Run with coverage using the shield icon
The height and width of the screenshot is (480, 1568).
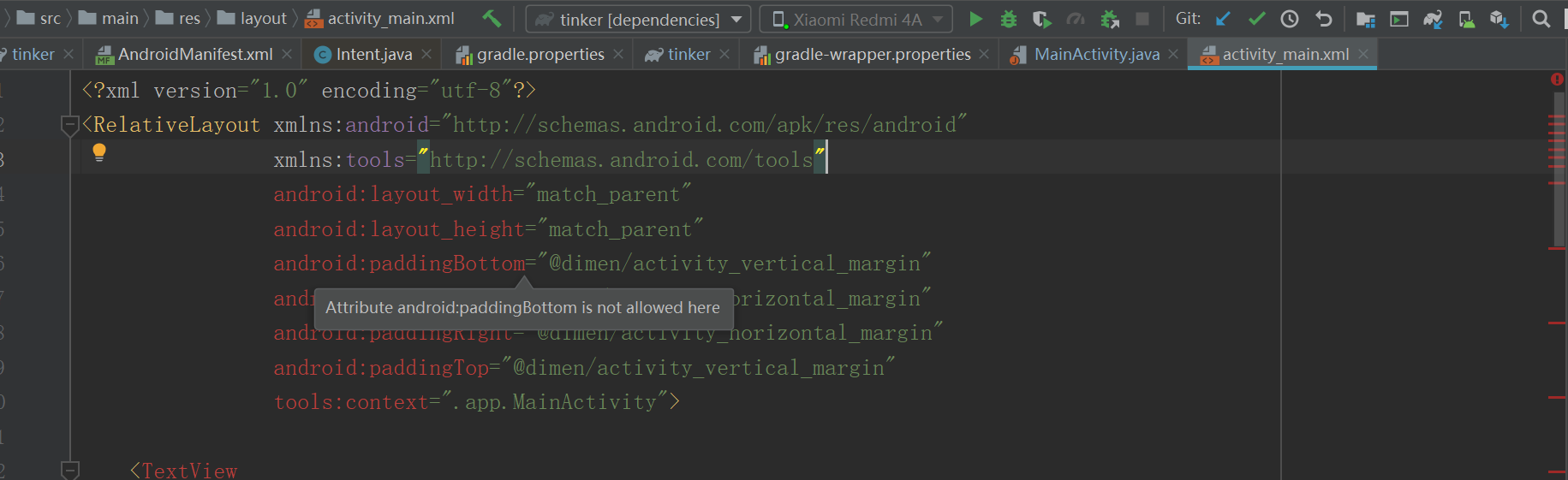tap(1041, 19)
